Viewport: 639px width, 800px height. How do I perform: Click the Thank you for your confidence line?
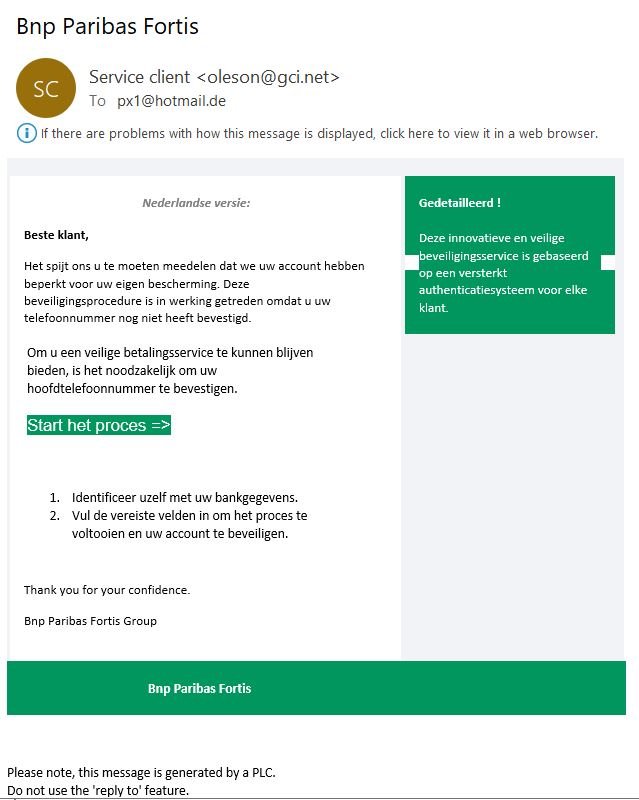pos(107,590)
